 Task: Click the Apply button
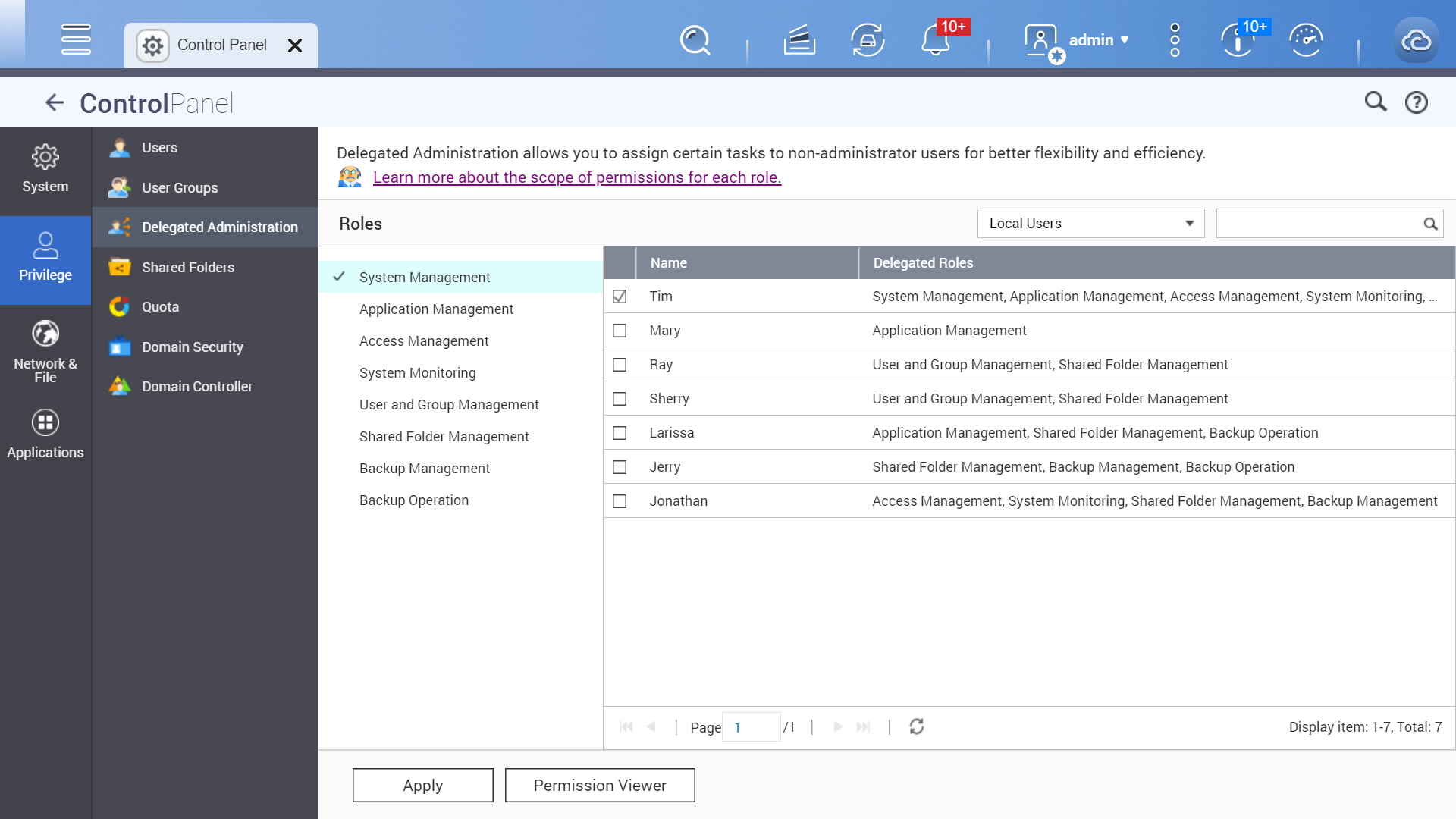click(422, 785)
